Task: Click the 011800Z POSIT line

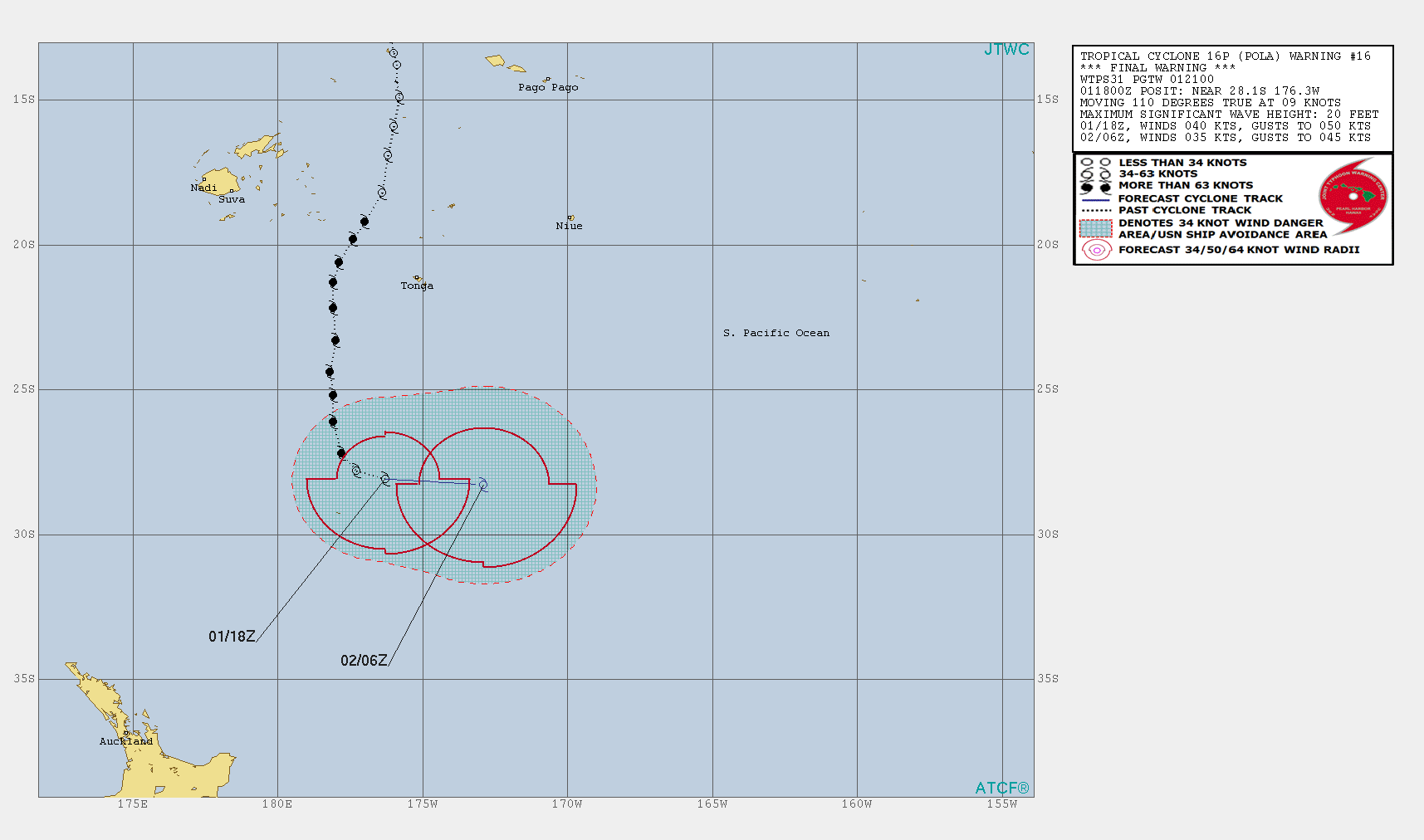Action: click(1200, 91)
